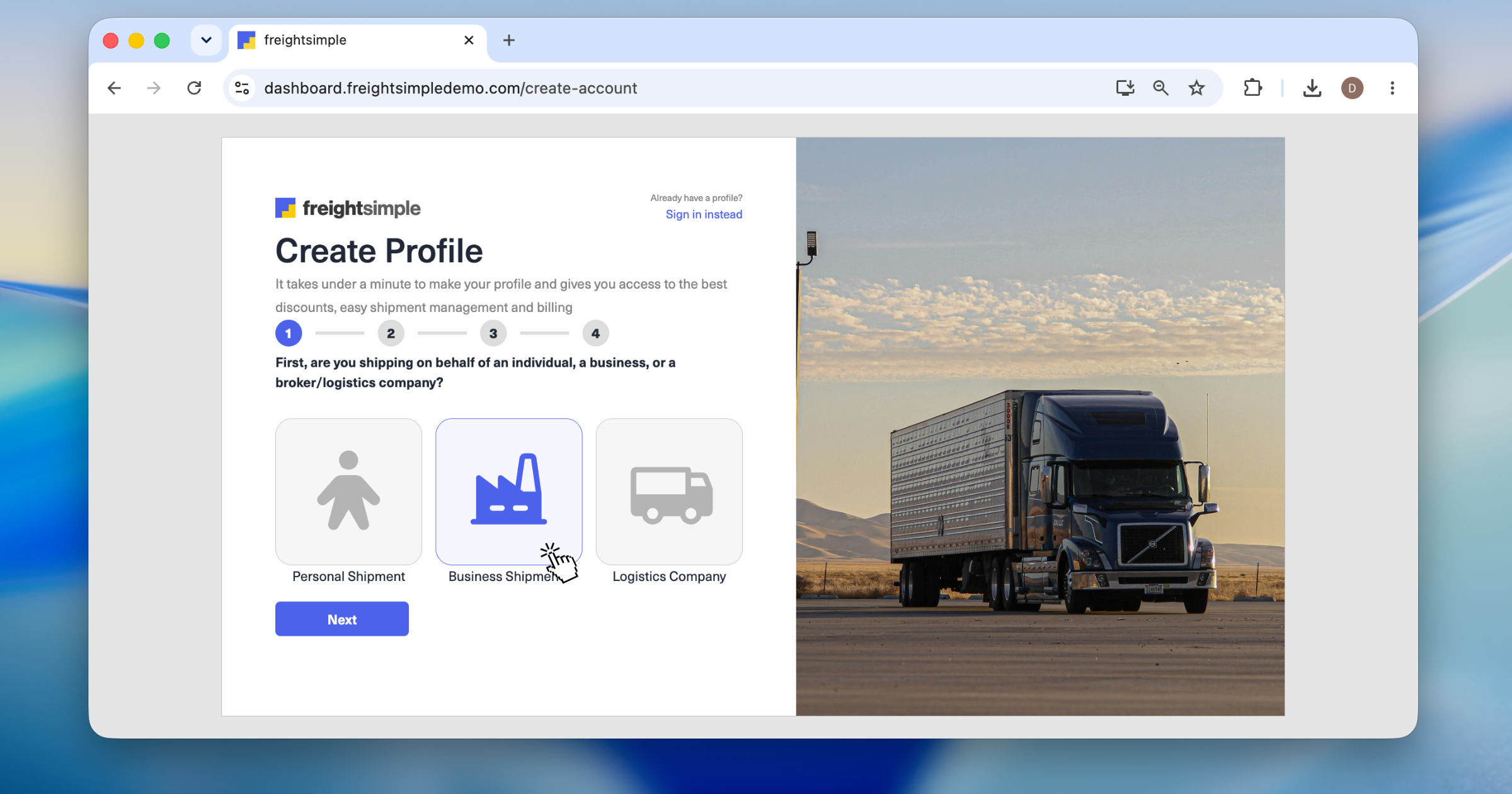Click the Create Profile heading
The height and width of the screenshot is (794, 1512).
coord(379,251)
